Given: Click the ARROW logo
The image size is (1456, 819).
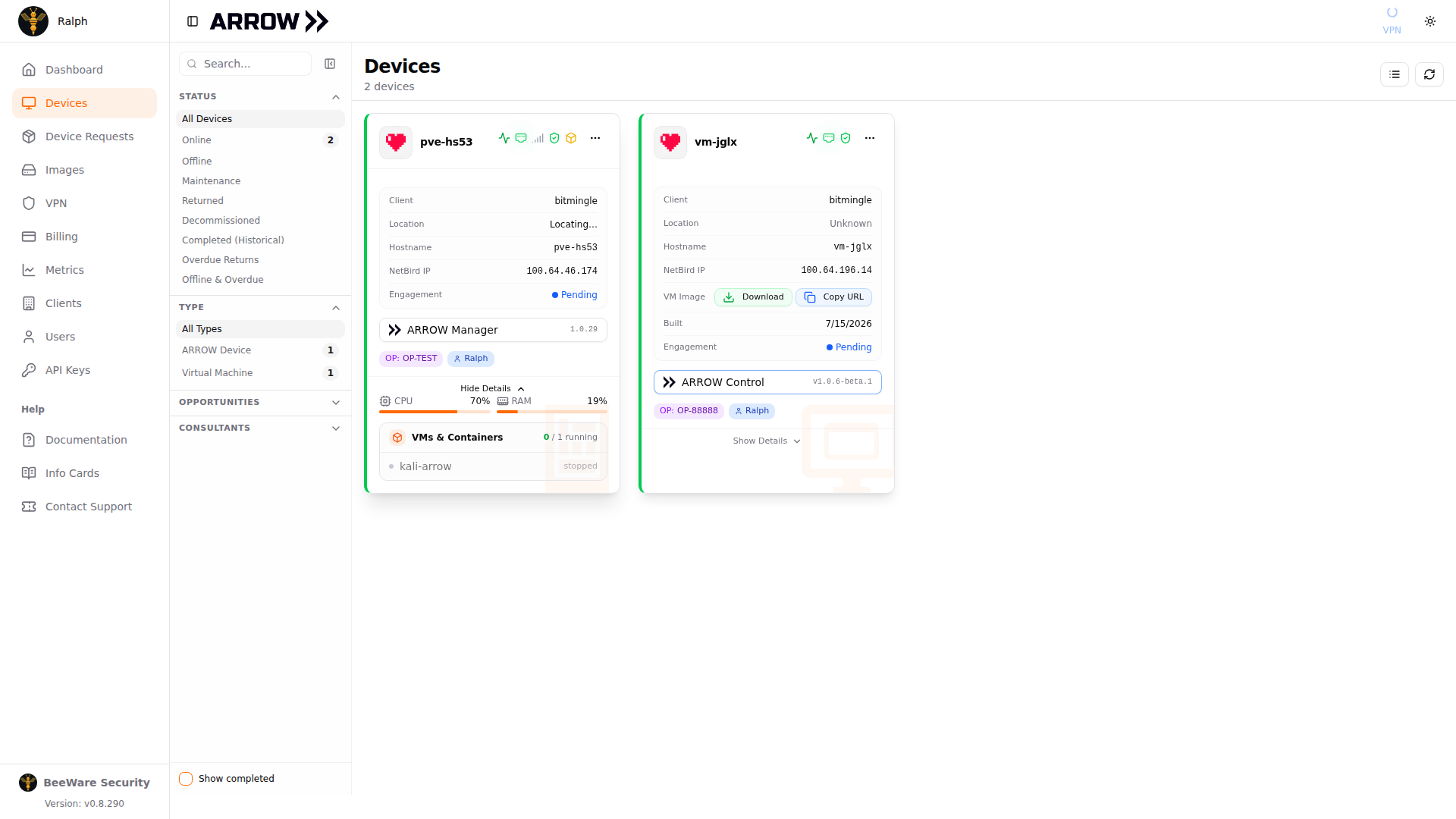Looking at the screenshot, I should [269, 21].
